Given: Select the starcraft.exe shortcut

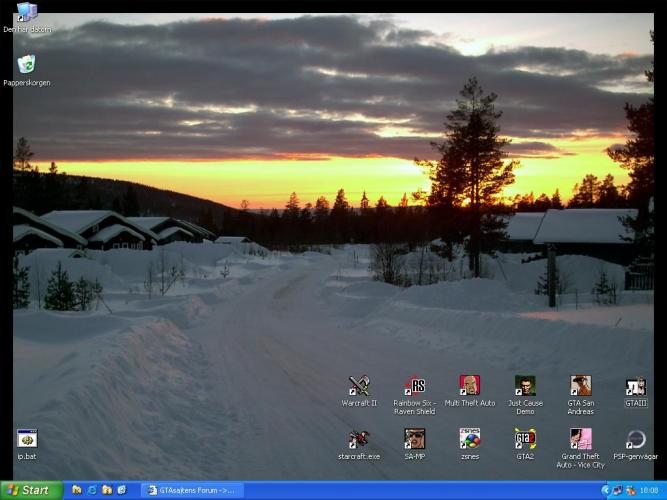Looking at the screenshot, I should tap(359, 439).
